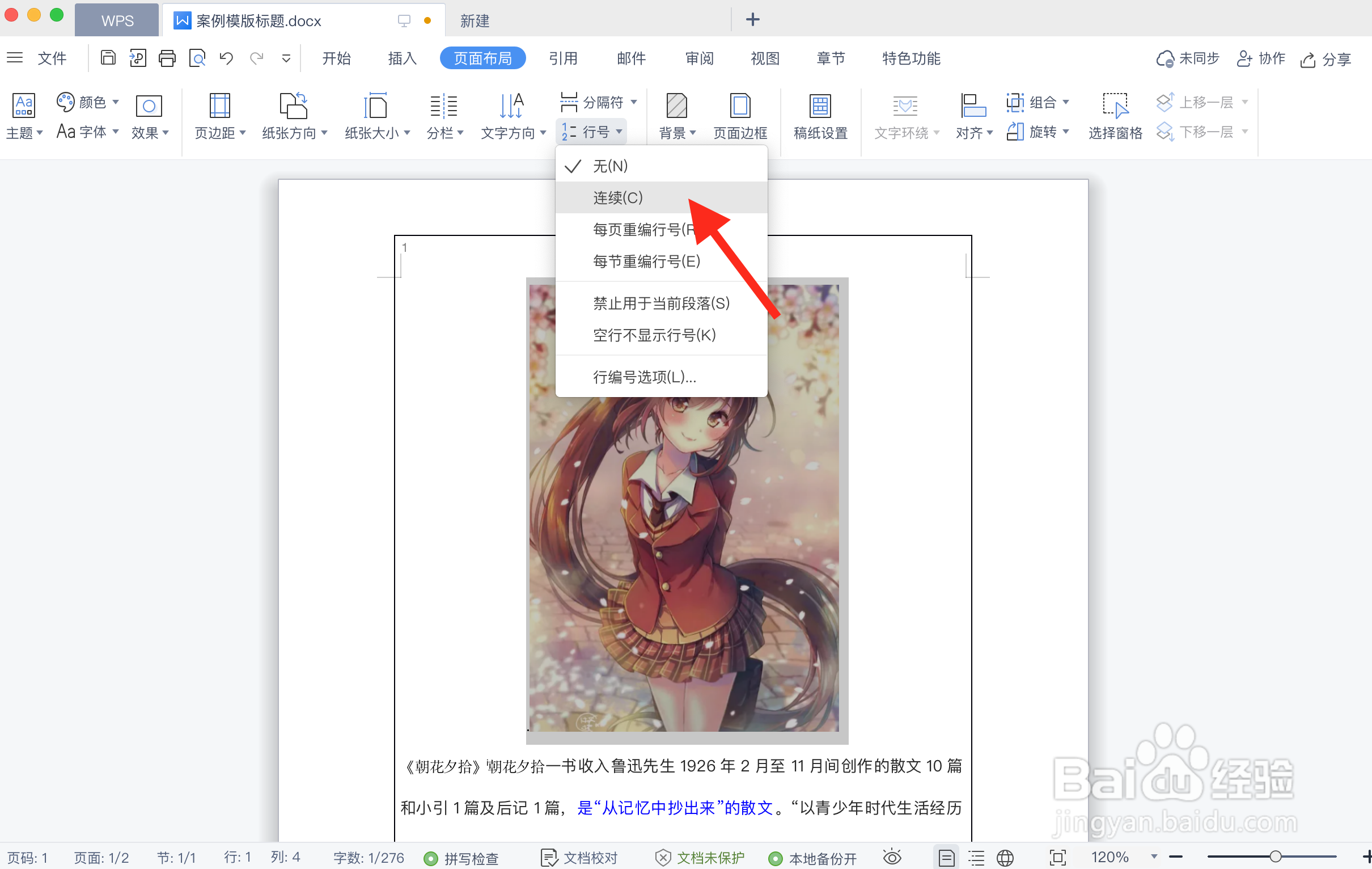Switch to the 审阅 ribbon tab
The width and height of the screenshot is (1372, 869).
(698, 58)
